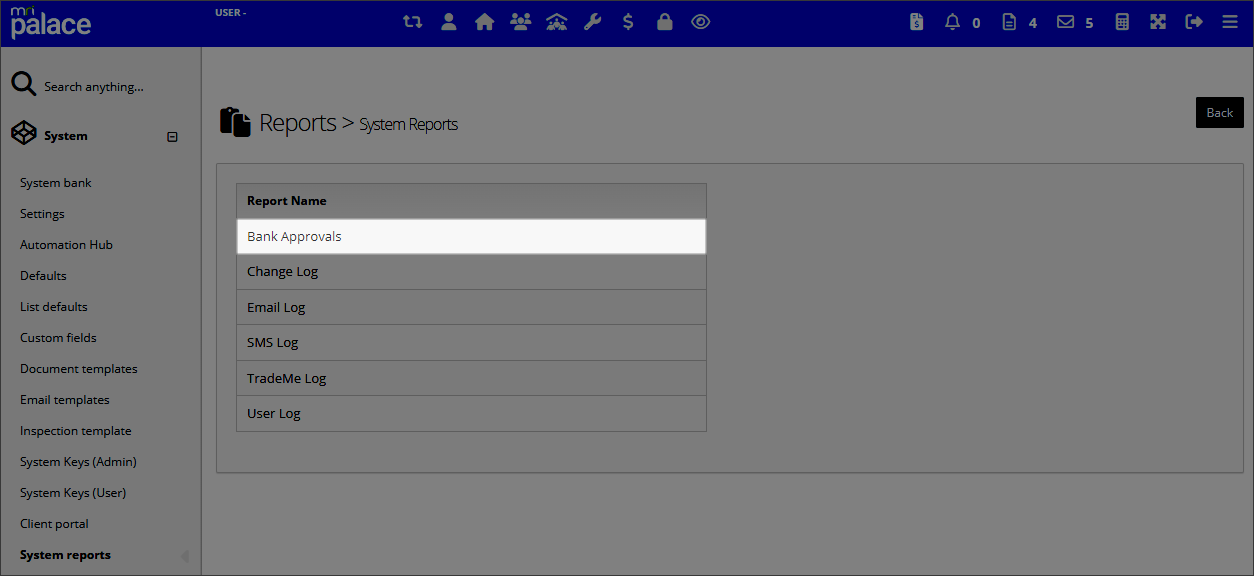Open Defaults in the sidebar
This screenshot has width=1254, height=576.
43,276
